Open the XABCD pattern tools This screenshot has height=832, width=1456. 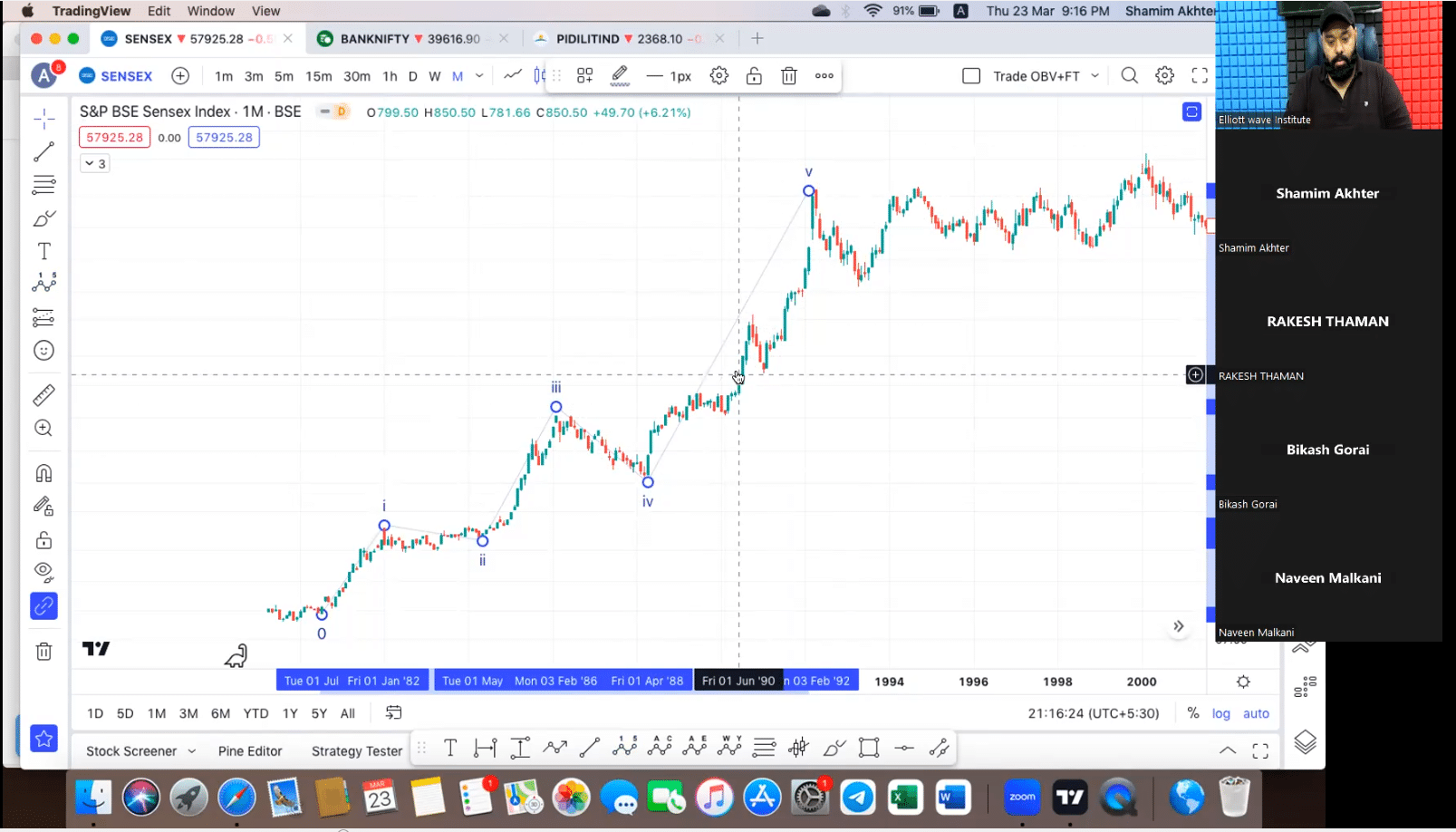click(x=43, y=284)
